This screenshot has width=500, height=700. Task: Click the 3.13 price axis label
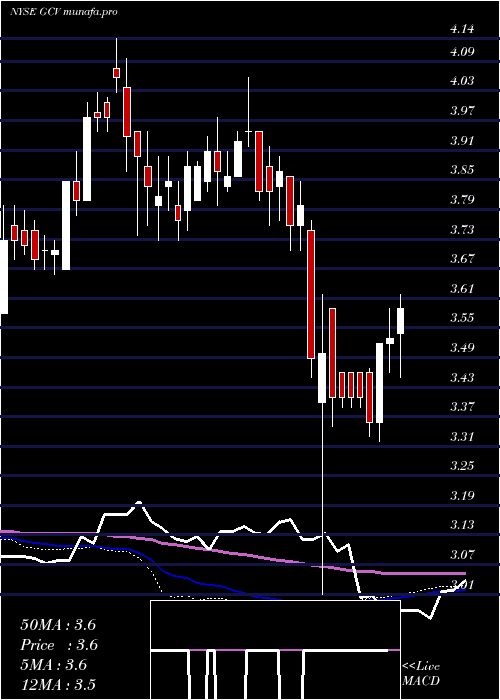coord(462,524)
